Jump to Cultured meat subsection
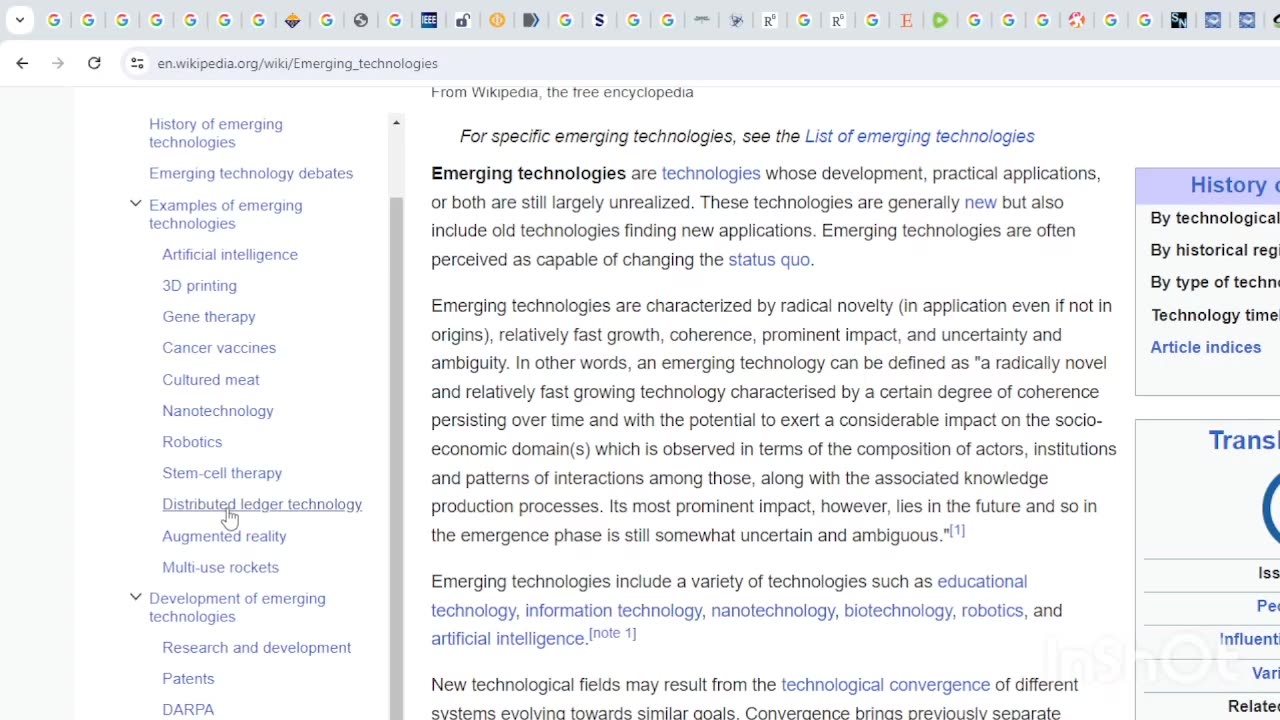Screen dimensions: 1280x720 tap(211, 379)
